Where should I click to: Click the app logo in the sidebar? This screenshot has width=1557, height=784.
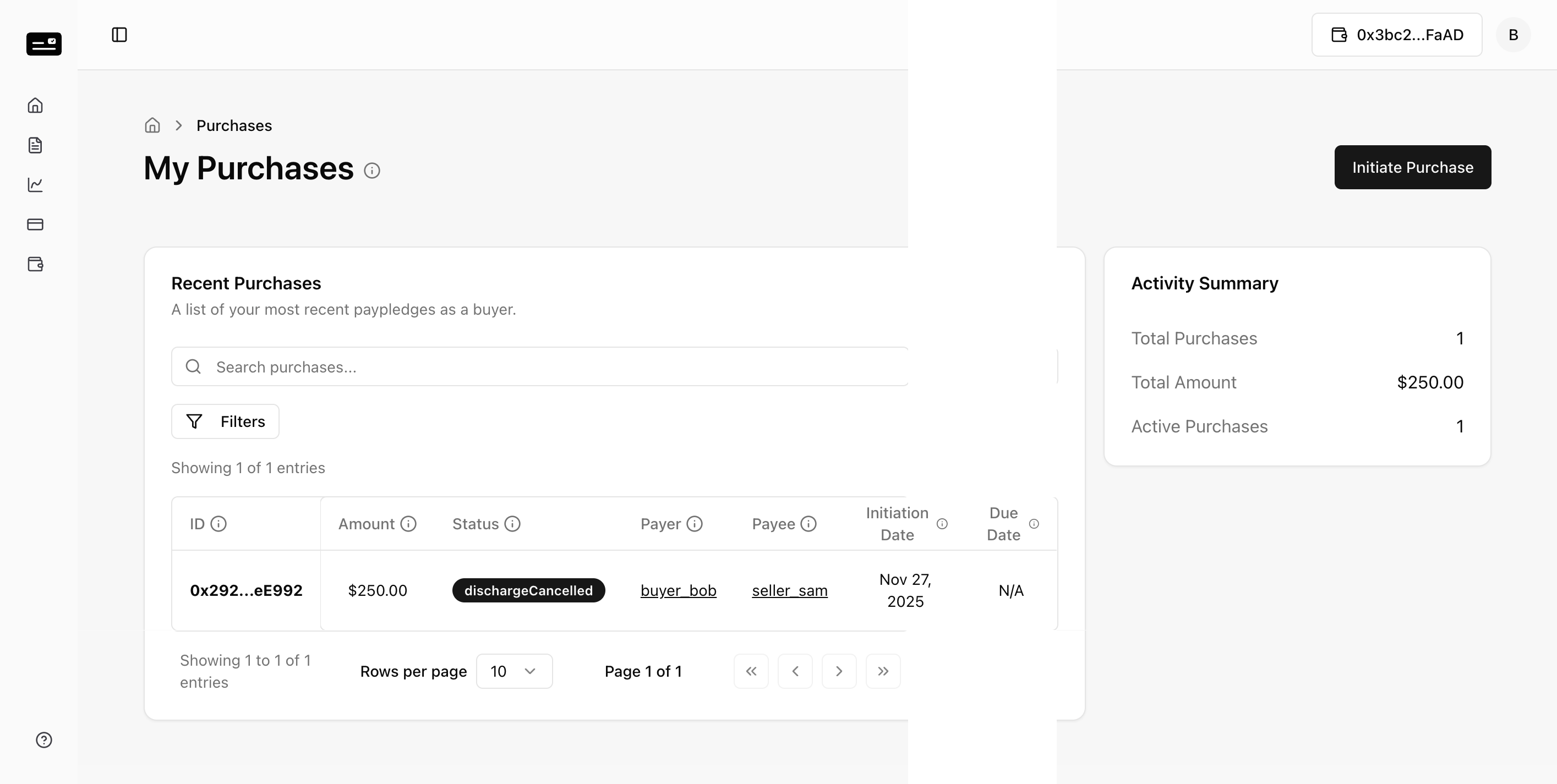point(43,44)
